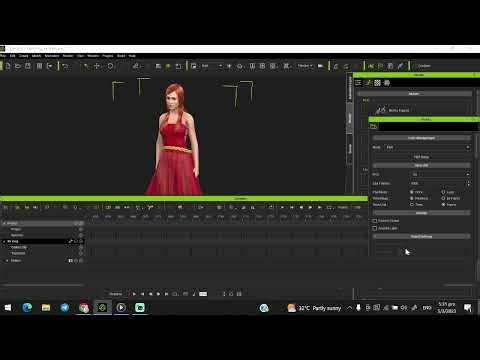Select the left radio button in second mode row
The height and width of the screenshot is (360, 480).
pyautogui.click(x=412, y=198)
